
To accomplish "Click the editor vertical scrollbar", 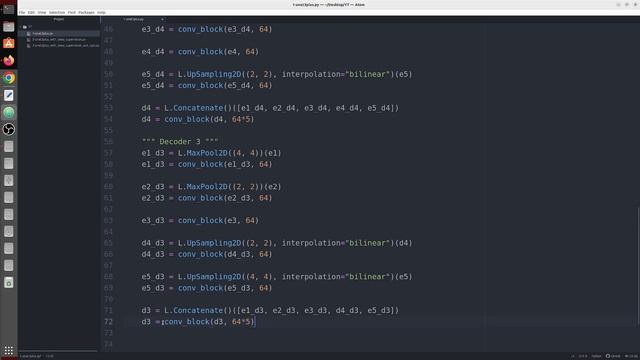I will [638, 265].
